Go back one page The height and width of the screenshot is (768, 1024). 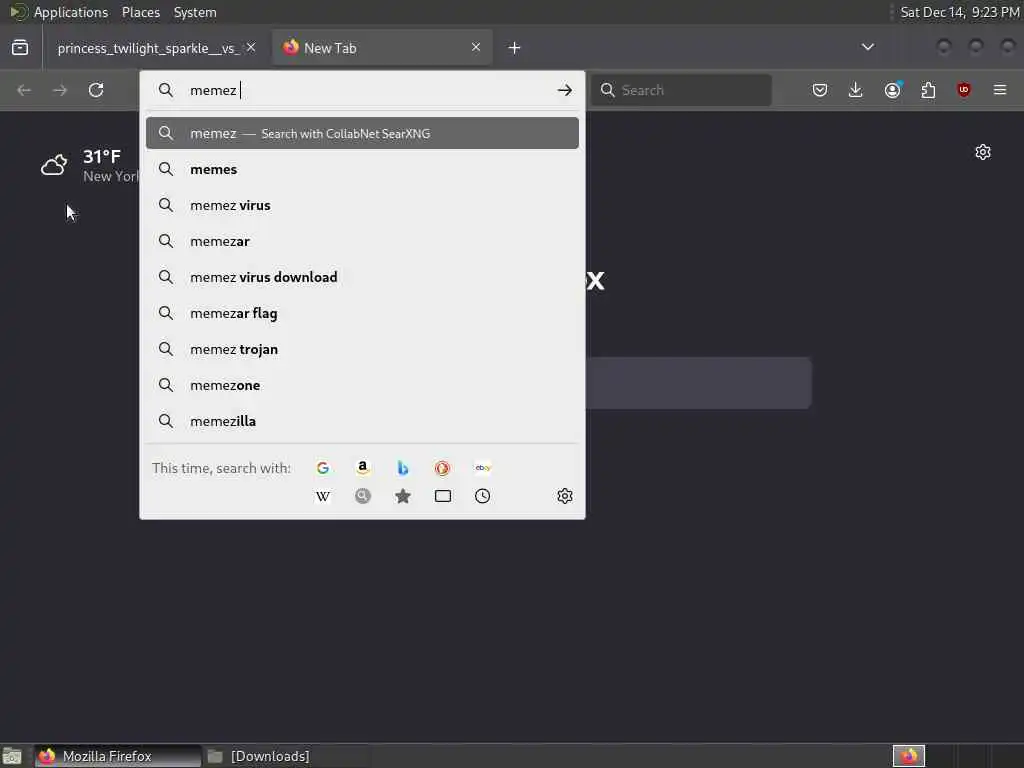point(24,90)
